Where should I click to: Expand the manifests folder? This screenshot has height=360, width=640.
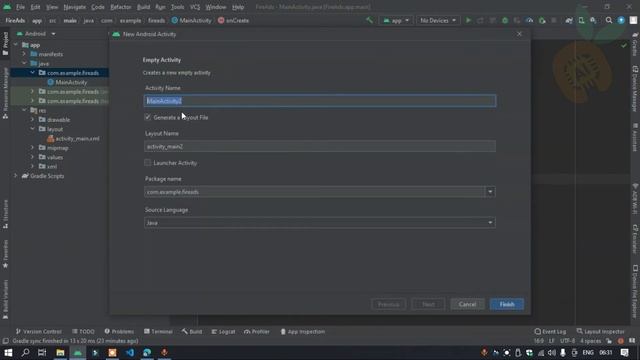tap(24, 54)
